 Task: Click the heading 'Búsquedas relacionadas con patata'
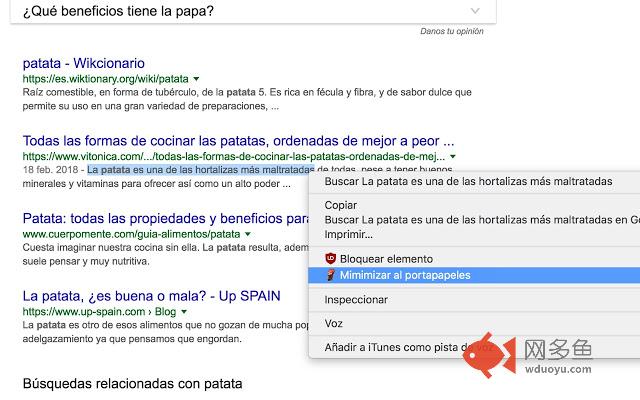coord(132,384)
